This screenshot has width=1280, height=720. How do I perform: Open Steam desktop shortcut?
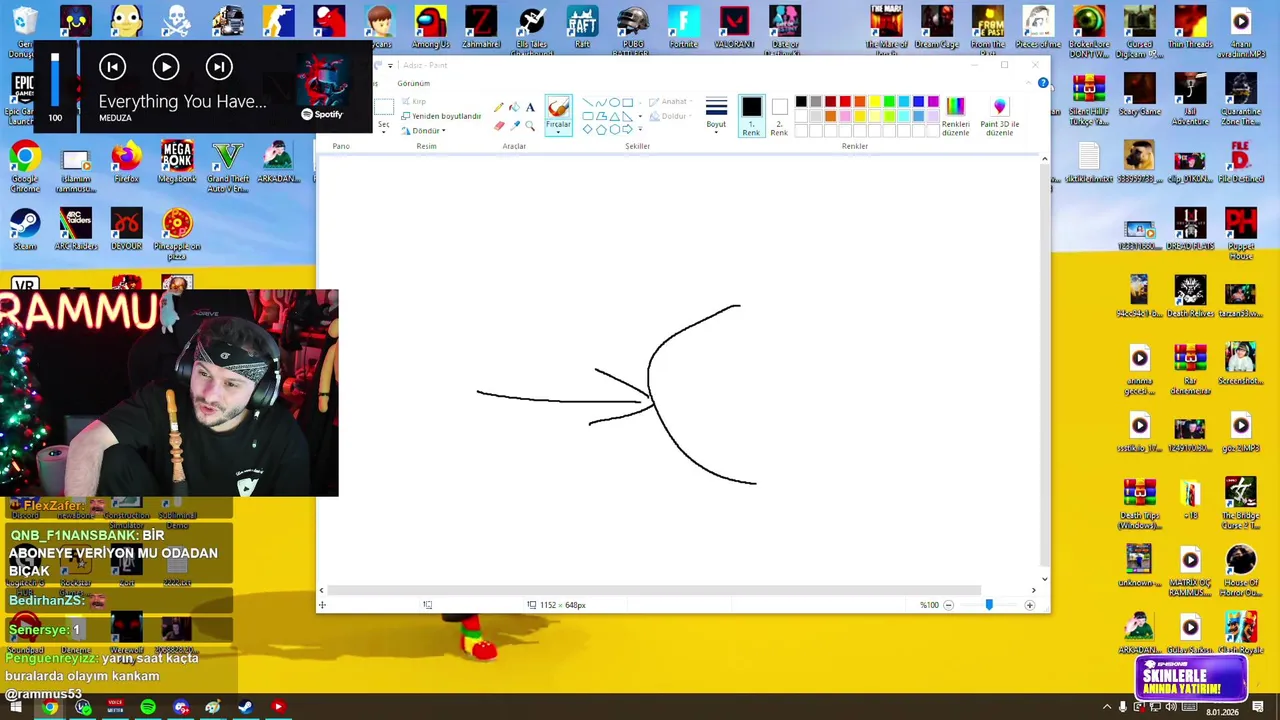[x=25, y=230]
